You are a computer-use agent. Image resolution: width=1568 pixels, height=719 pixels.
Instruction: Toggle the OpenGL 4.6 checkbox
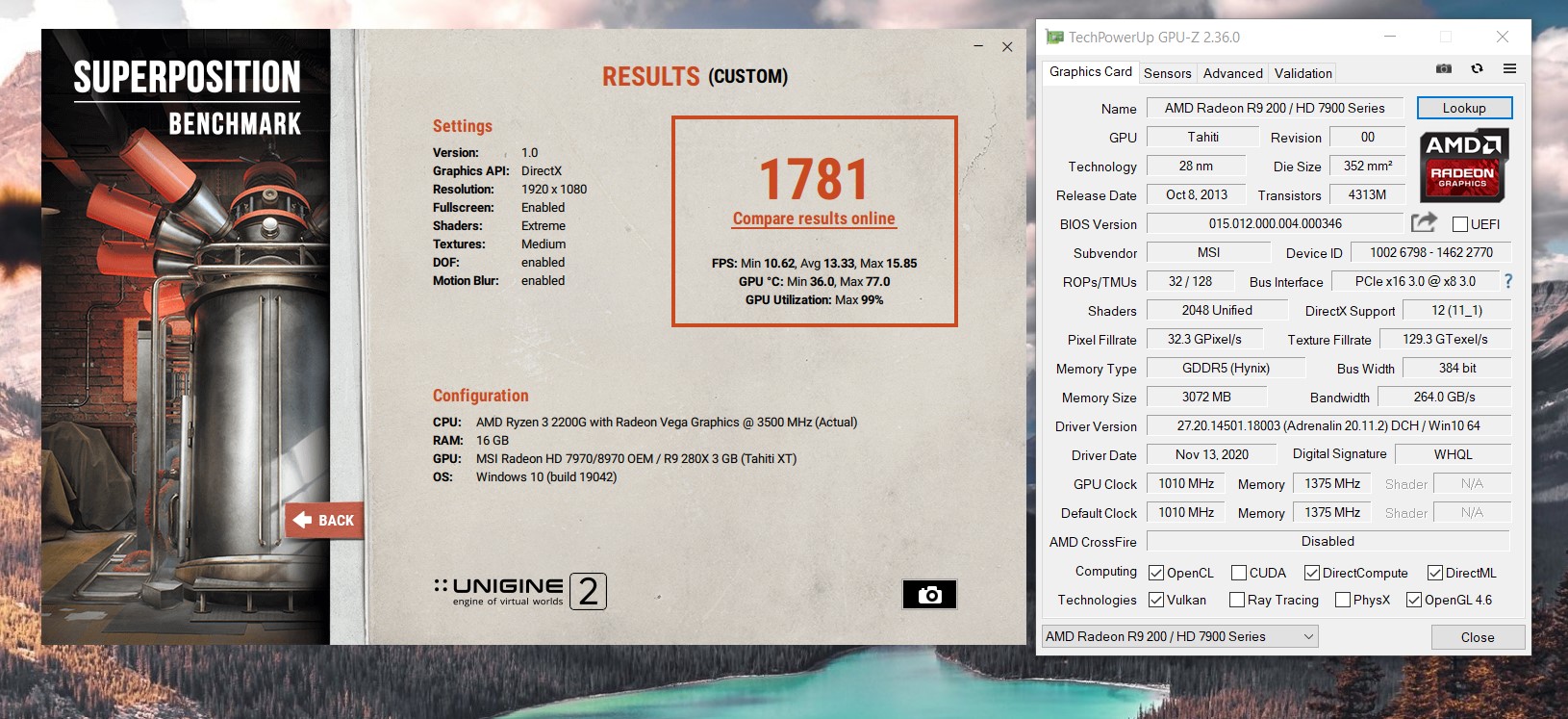tap(1414, 600)
